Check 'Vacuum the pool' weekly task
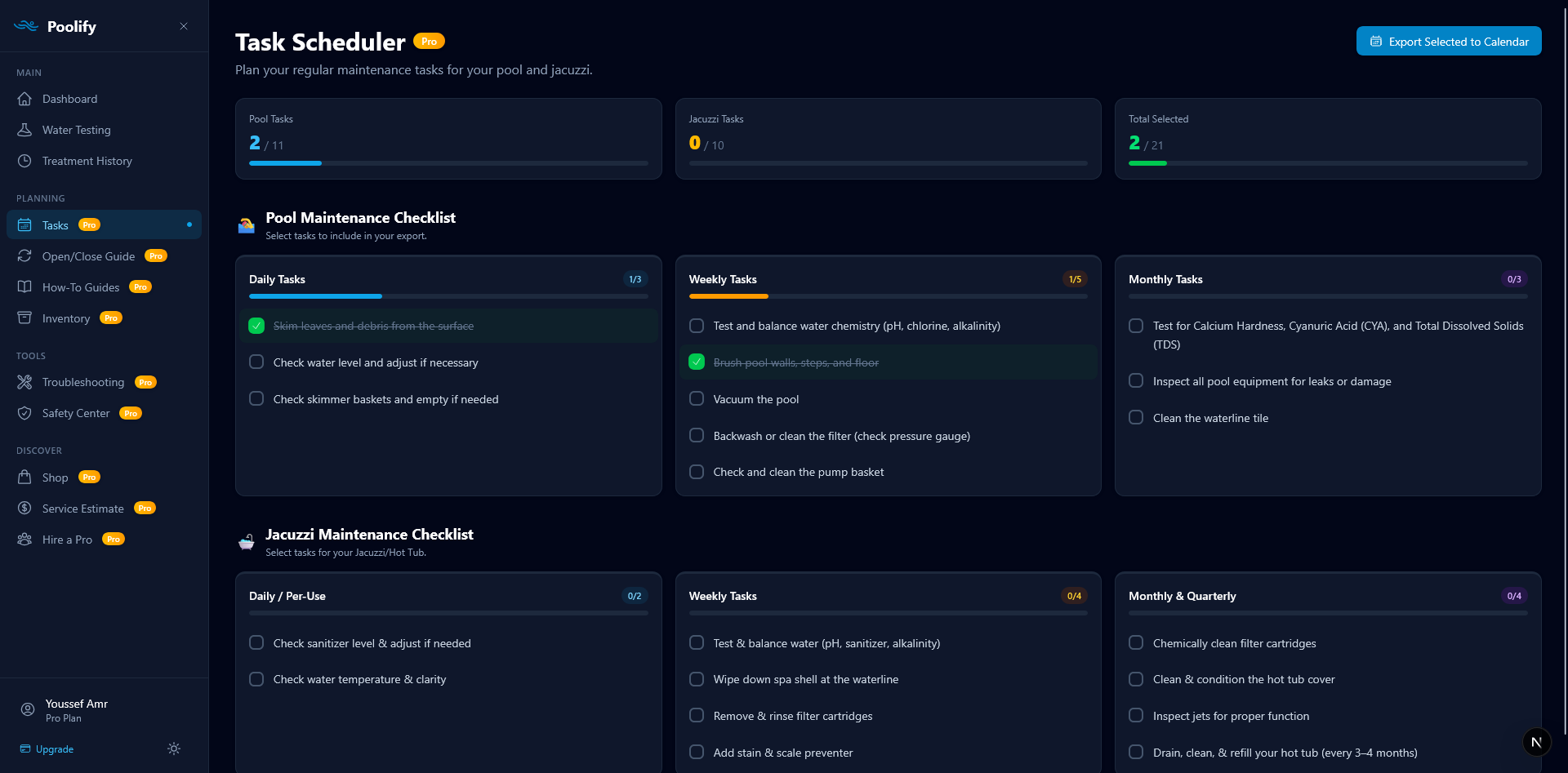Screen dimensions: 1568x773 pyautogui.click(x=697, y=398)
